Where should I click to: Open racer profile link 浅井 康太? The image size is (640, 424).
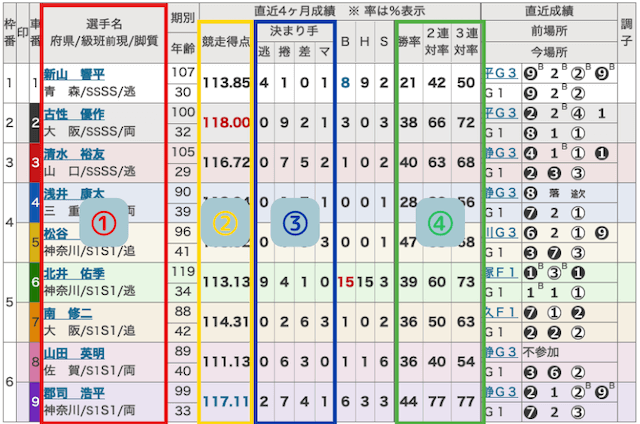click(x=74, y=193)
